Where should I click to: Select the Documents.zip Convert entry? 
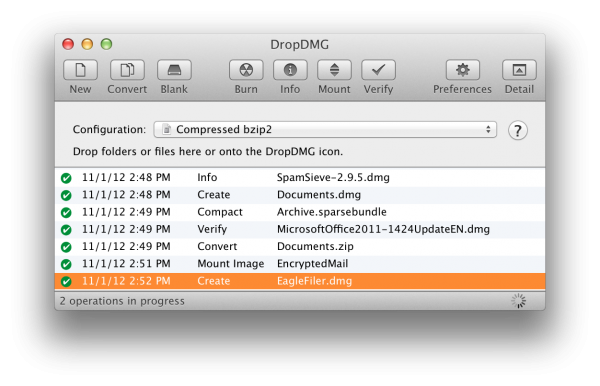pos(300,246)
